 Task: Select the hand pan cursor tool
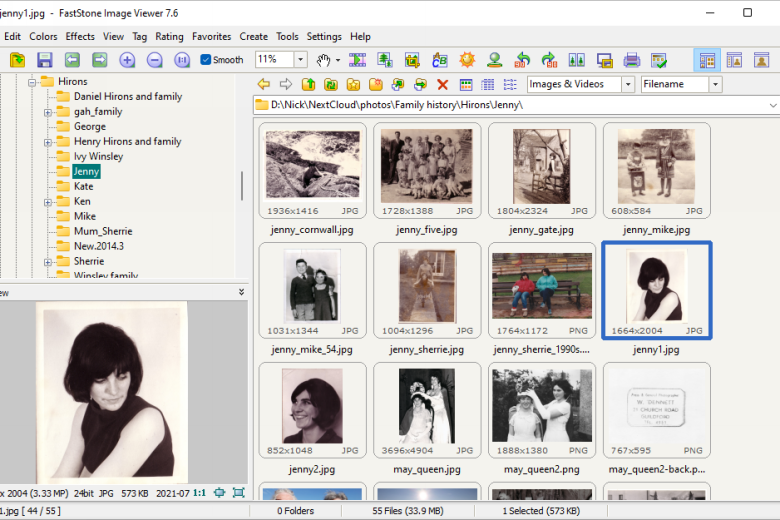[x=323, y=60]
